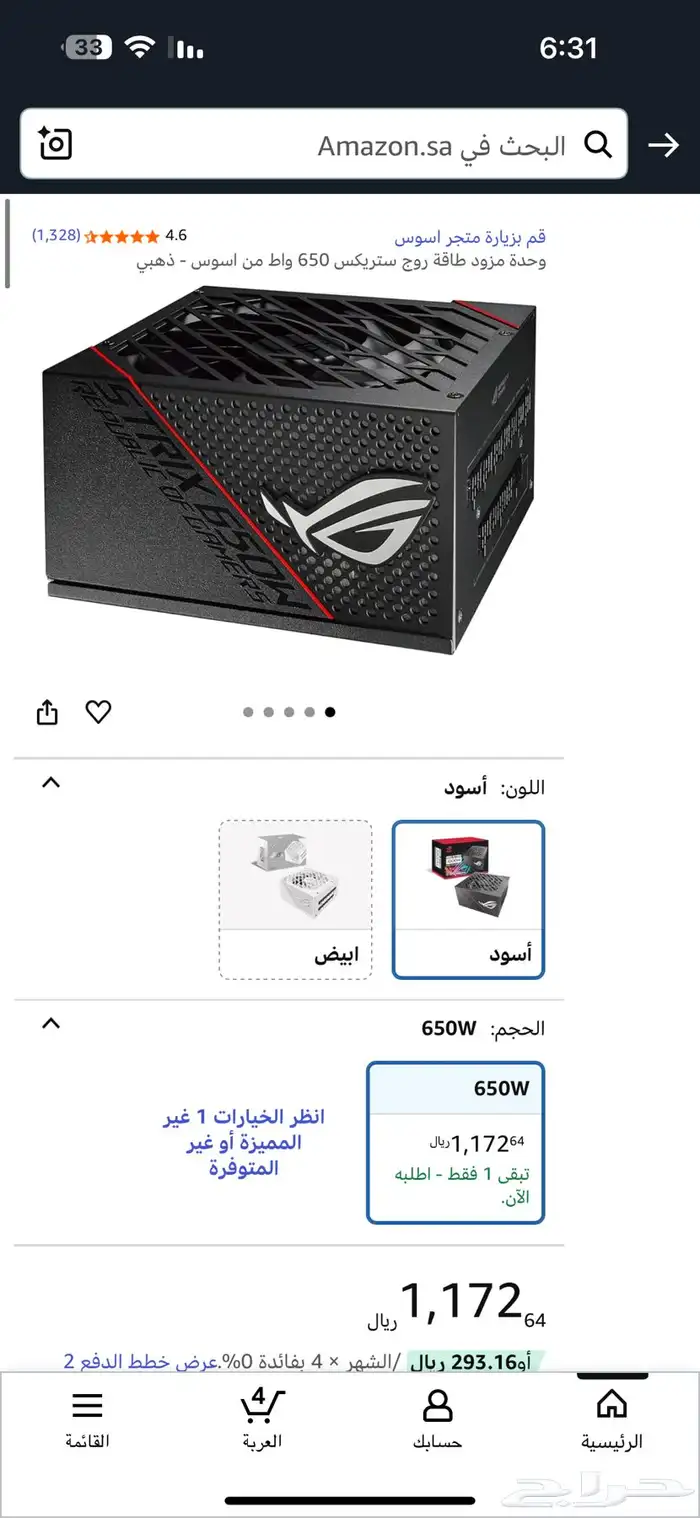Tap the camera lens search icon
The width and height of the screenshot is (700, 1518).
(x=55, y=145)
